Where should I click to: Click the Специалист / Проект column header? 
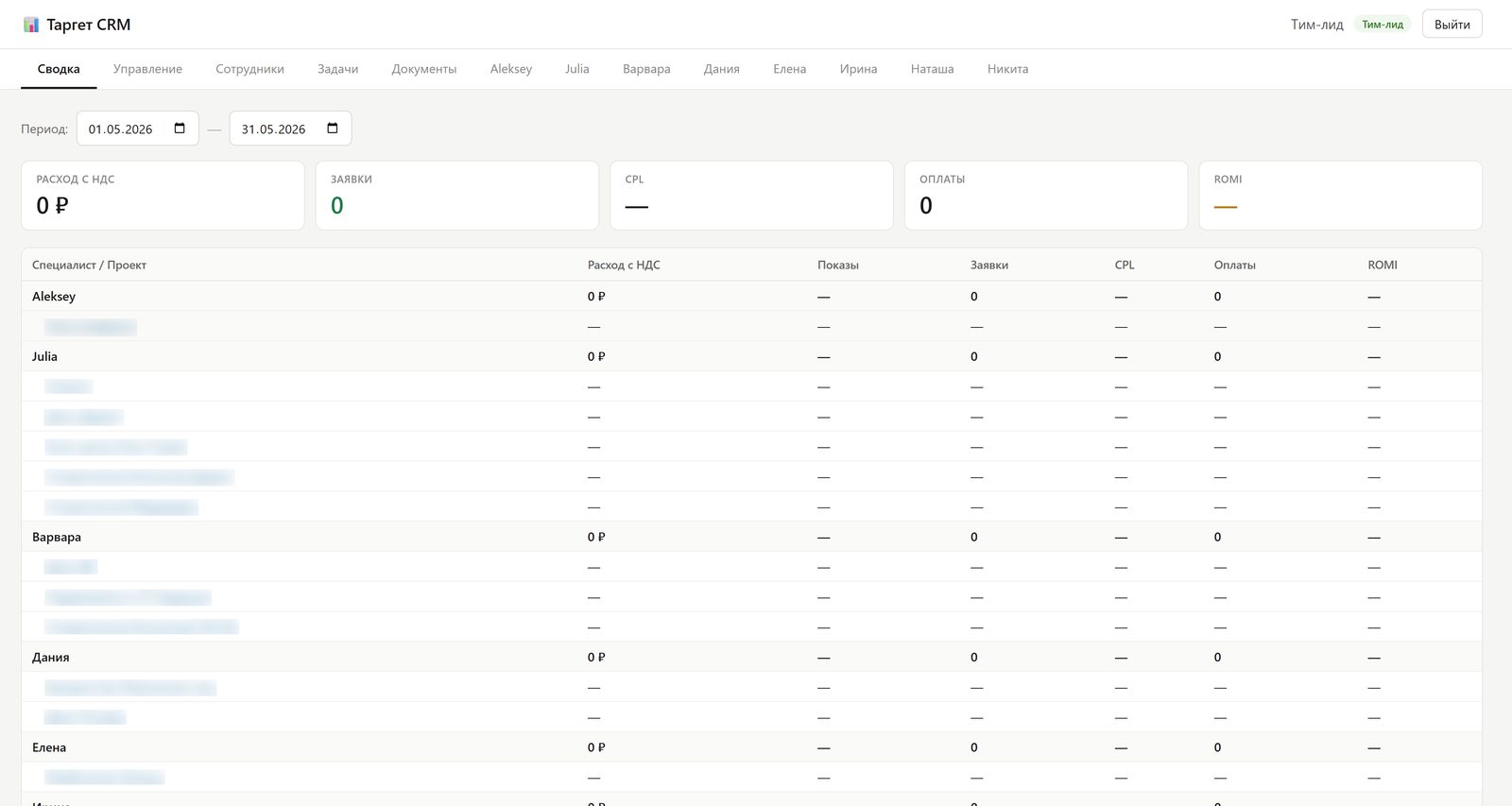[89, 265]
